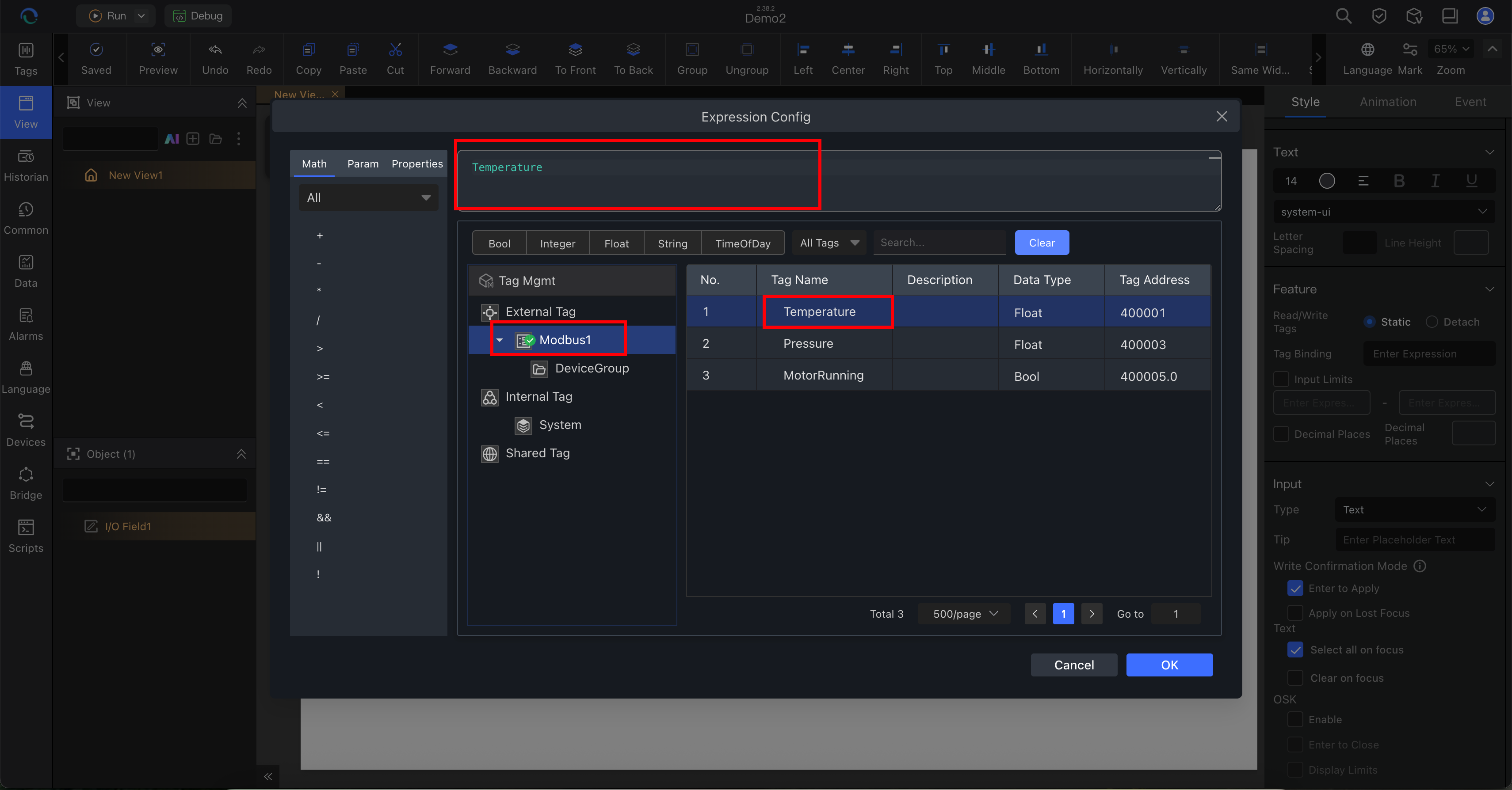Screen dimensions: 1512x790
Task: Toggle bold text formatting
Action: pos(1399,181)
